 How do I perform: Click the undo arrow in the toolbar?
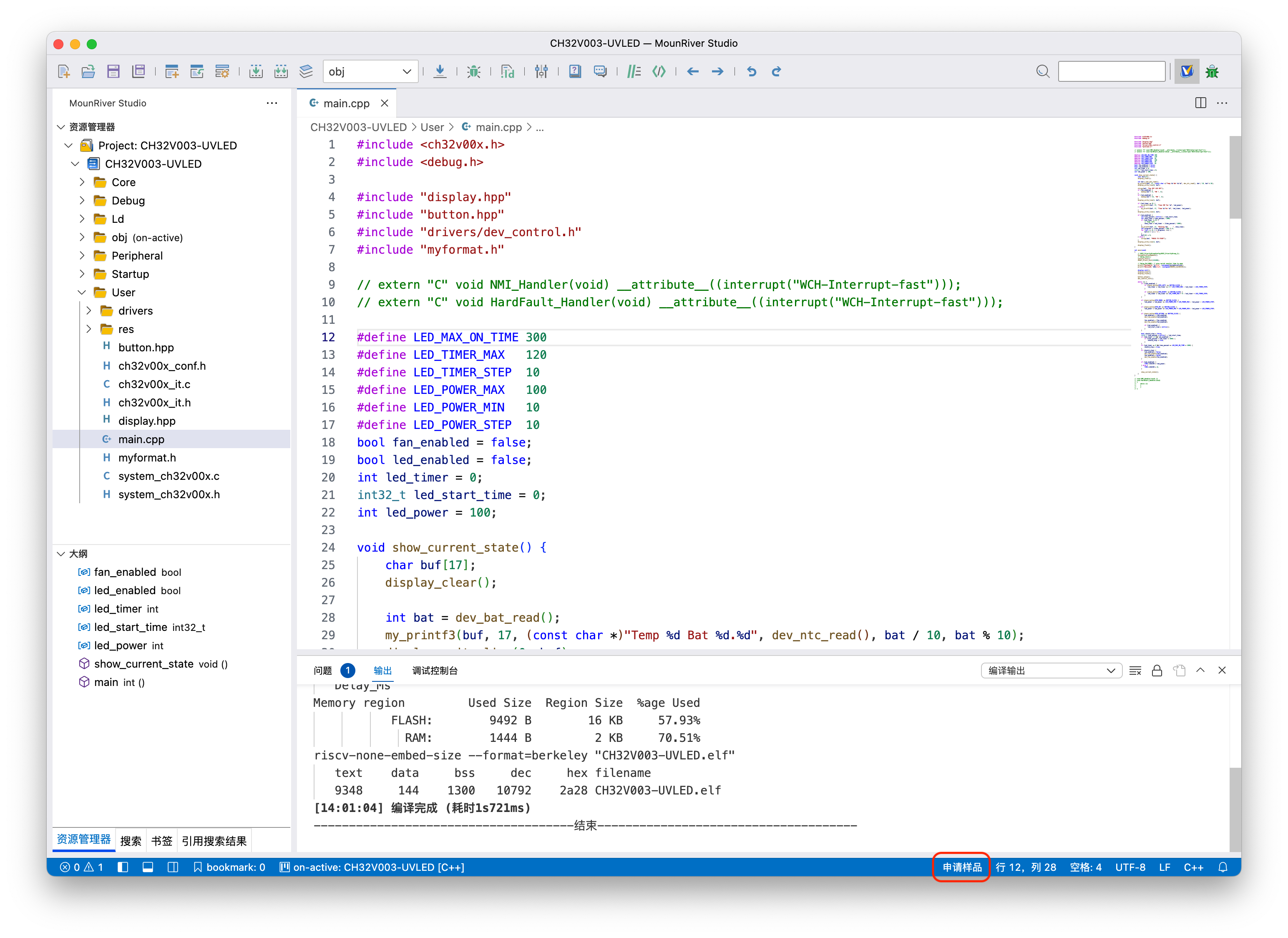coord(751,72)
